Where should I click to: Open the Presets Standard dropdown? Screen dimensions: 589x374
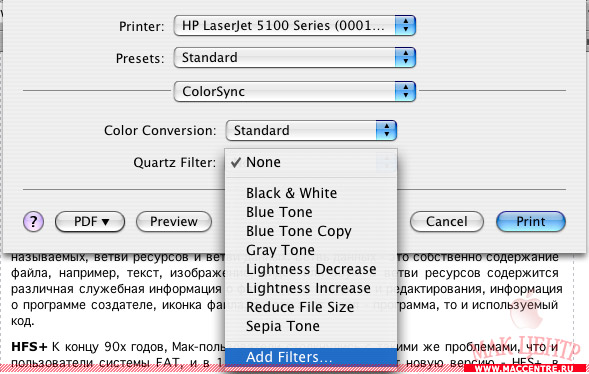point(294,58)
